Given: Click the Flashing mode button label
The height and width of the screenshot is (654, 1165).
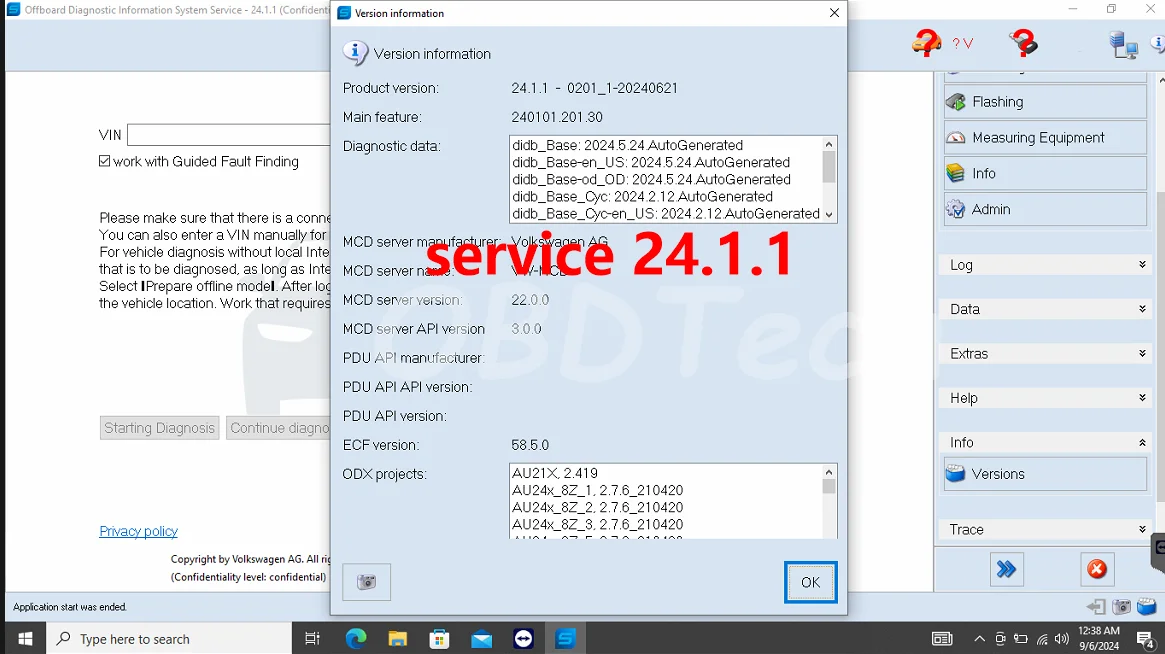Looking at the screenshot, I should (x=997, y=102).
